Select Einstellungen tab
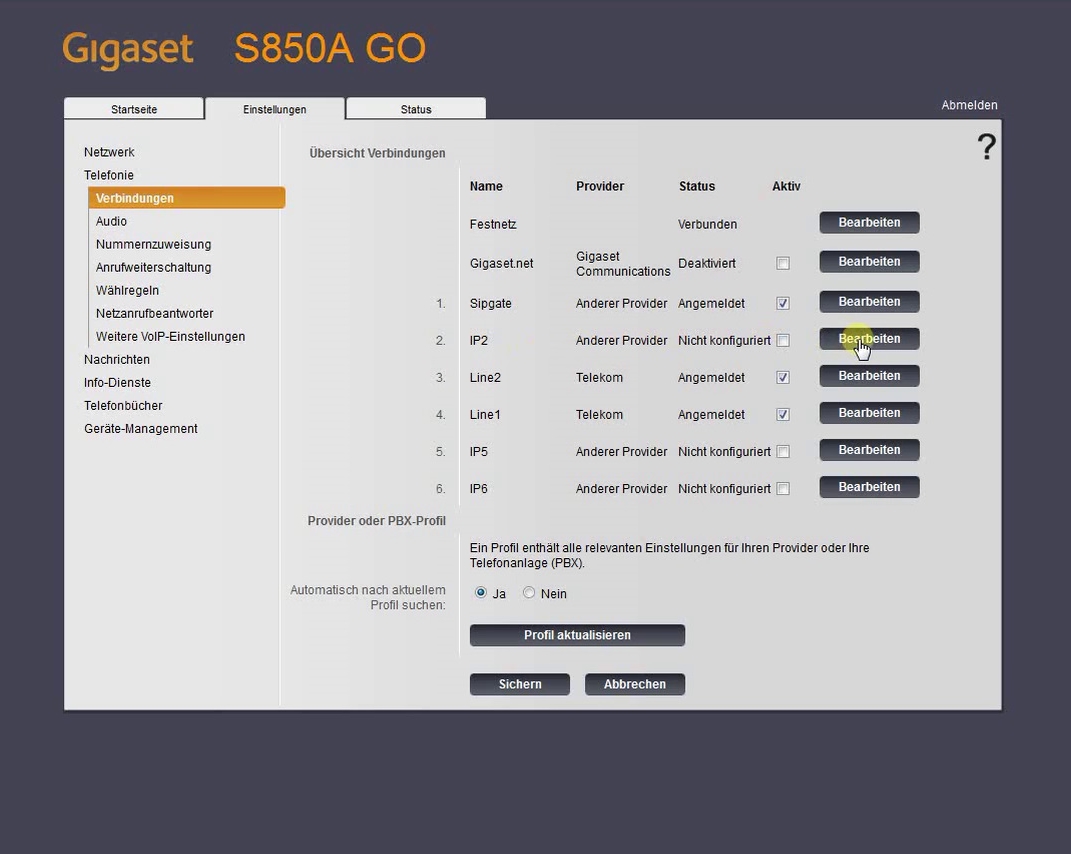 (x=275, y=108)
